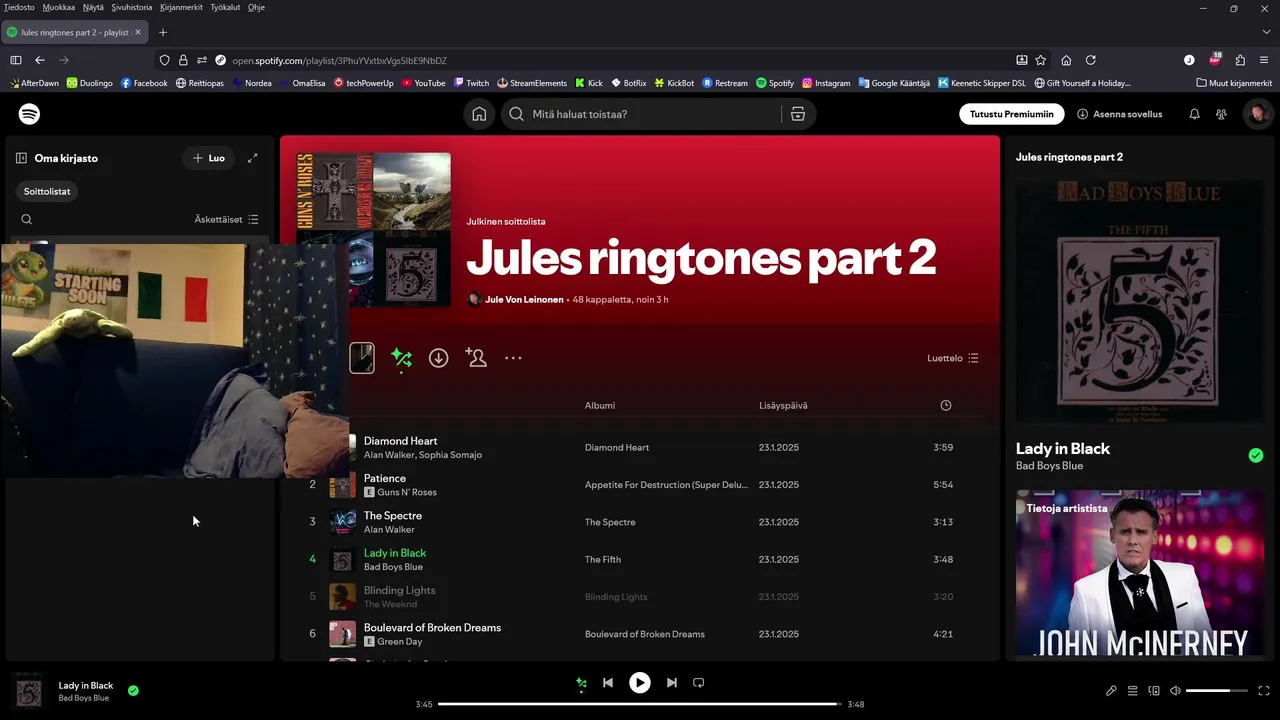The width and height of the screenshot is (1280, 720).
Task: Open Jule Von Leinonen profile link
Action: pos(524,299)
